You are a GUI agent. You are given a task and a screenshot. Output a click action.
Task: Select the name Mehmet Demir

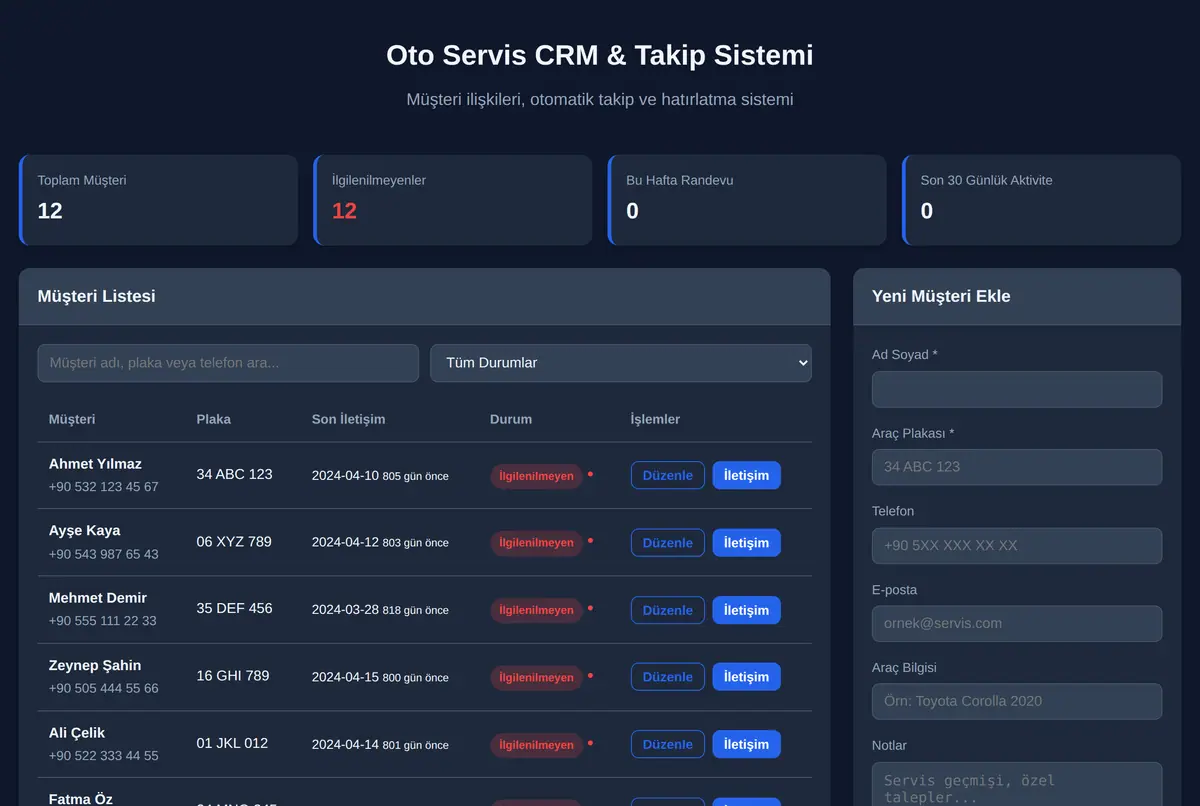click(x=98, y=598)
